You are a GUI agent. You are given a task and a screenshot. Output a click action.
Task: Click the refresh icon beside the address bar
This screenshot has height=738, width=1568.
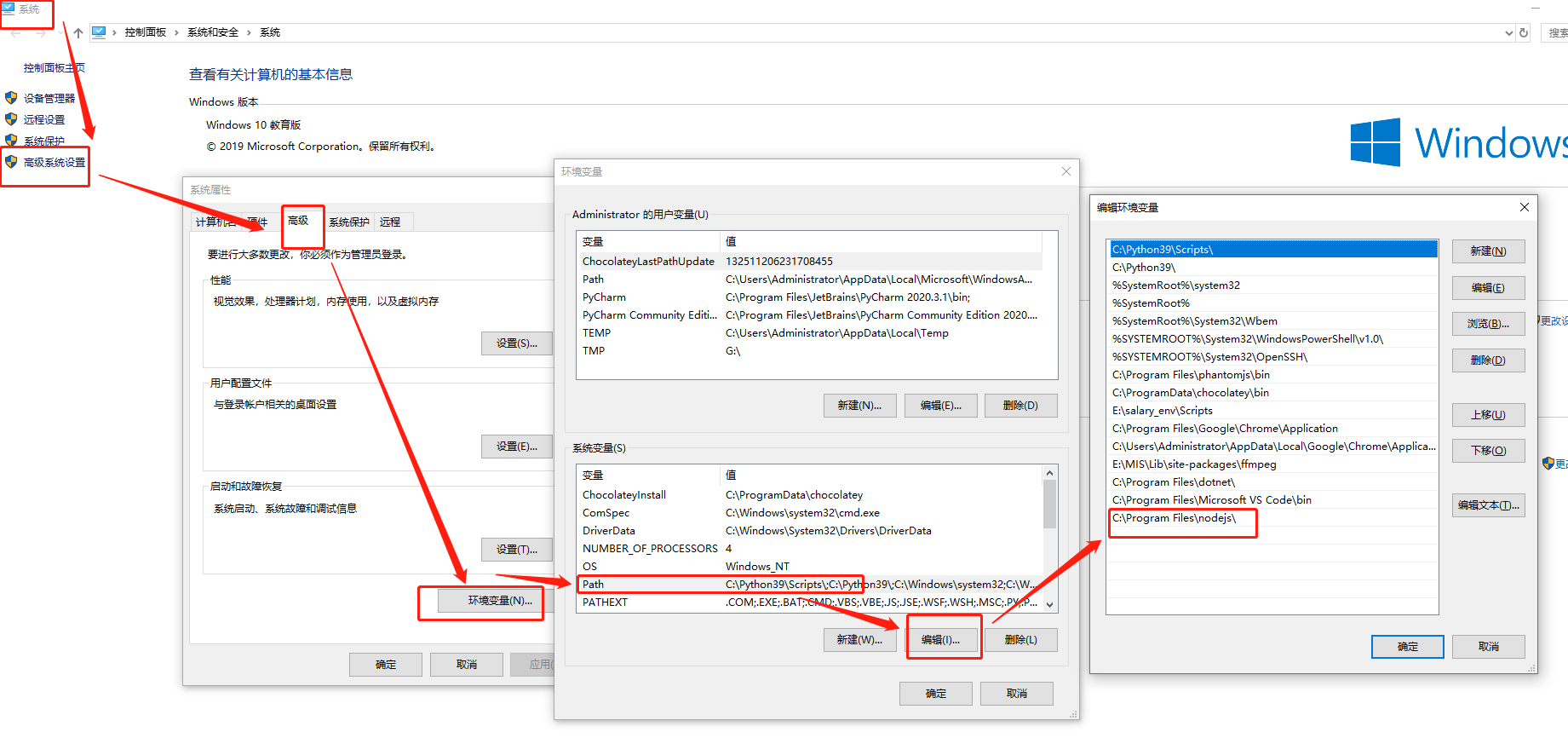(x=1524, y=32)
